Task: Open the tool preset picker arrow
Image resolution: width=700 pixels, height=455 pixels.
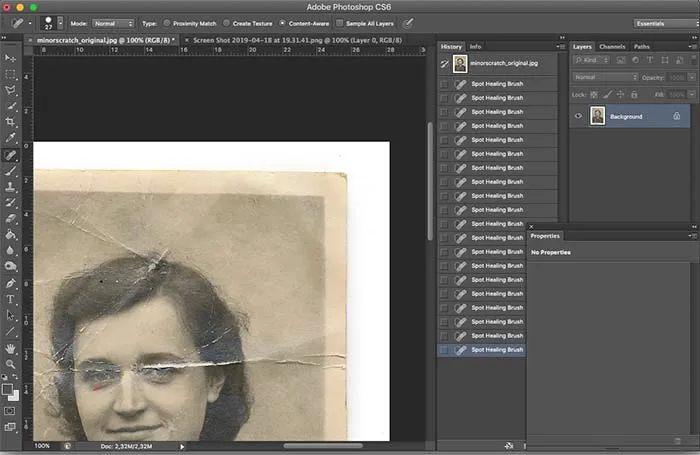Action: 30,23
